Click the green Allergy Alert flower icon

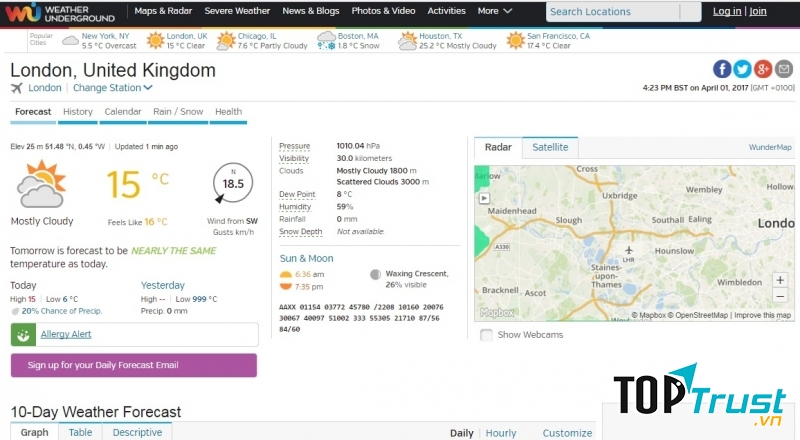[x=23, y=335]
